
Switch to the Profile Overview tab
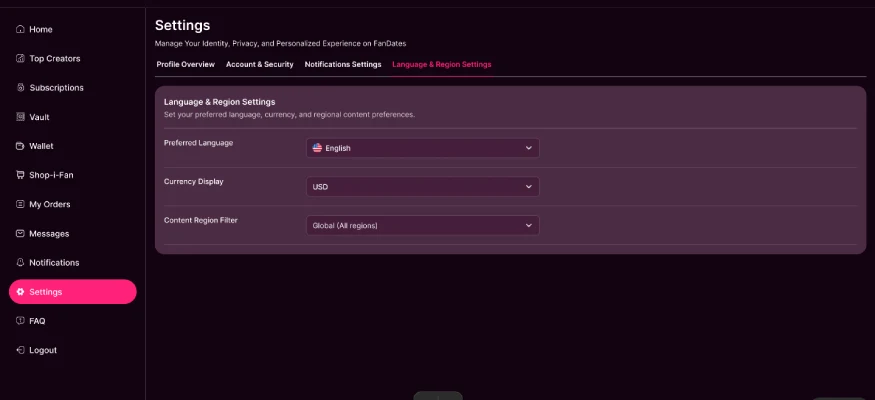[x=185, y=65]
